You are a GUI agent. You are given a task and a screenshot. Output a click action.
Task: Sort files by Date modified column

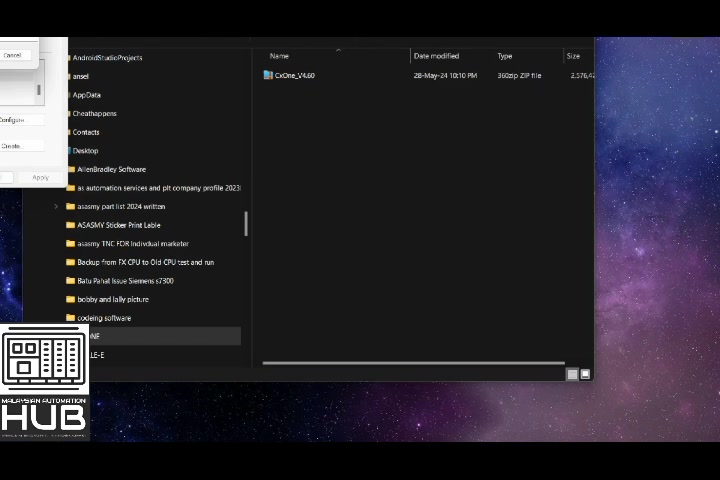(436, 56)
